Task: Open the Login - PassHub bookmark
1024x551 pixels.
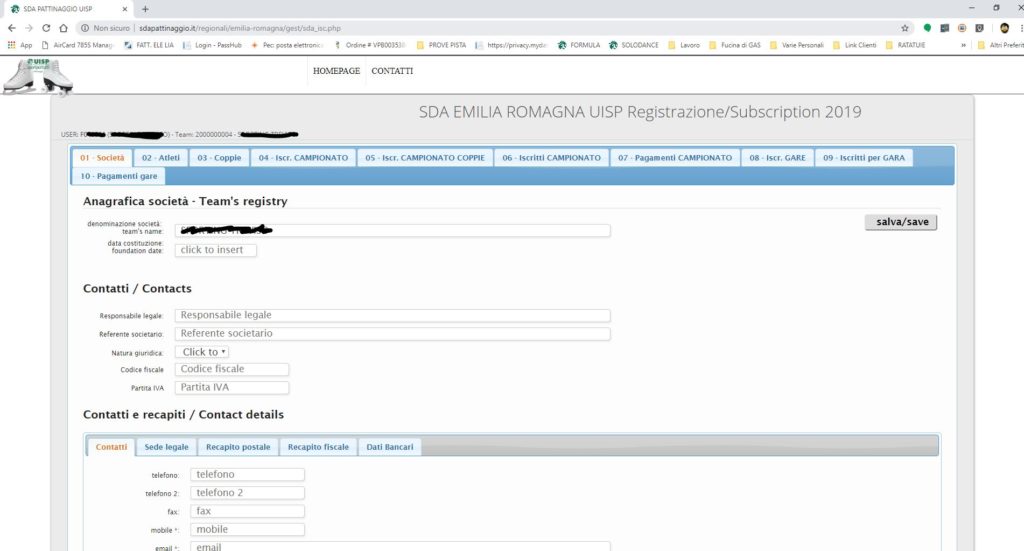Action: (212, 45)
